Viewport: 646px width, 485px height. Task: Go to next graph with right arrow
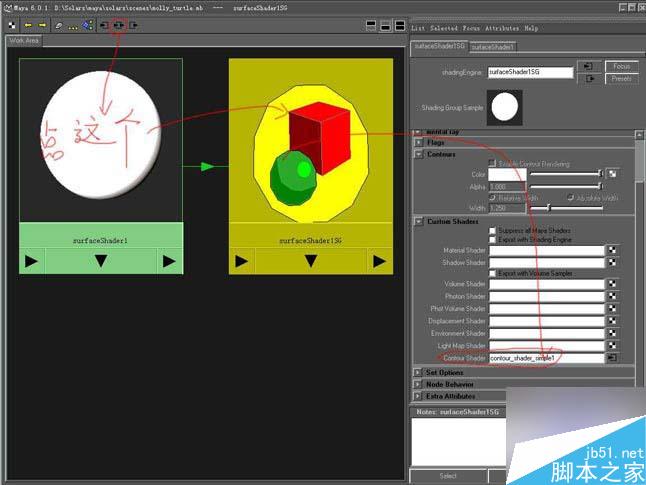[x=42, y=26]
